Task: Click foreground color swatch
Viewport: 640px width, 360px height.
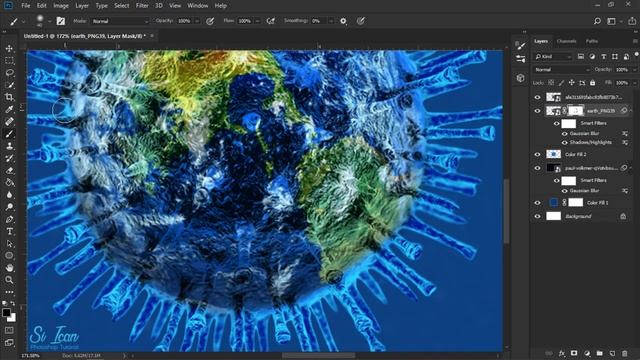Action: [6, 313]
